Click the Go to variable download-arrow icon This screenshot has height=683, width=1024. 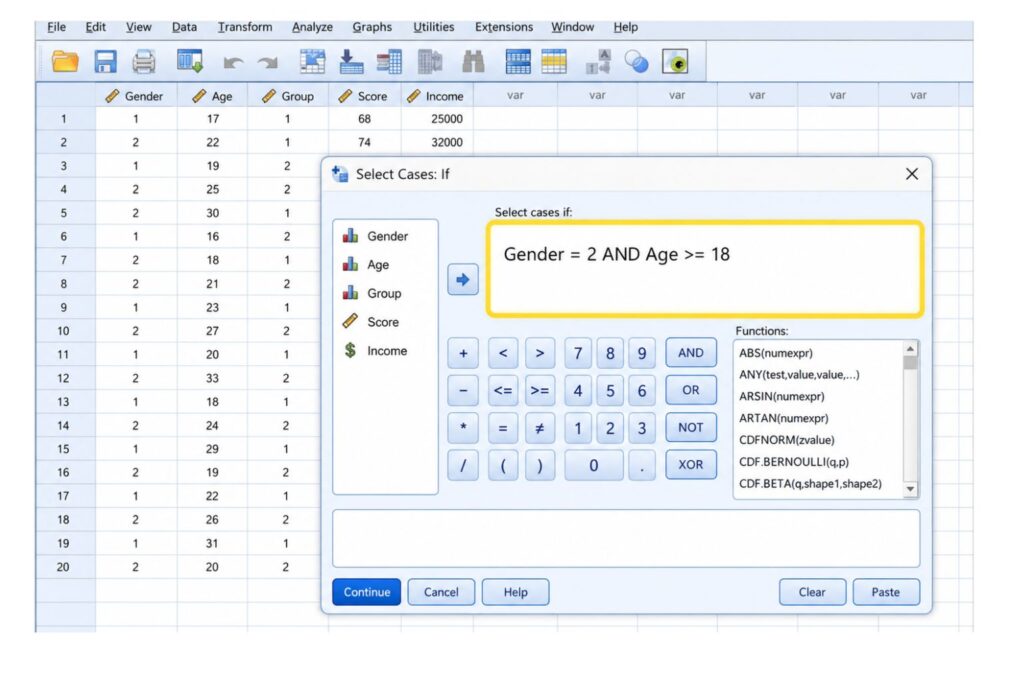(x=351, y=62)
